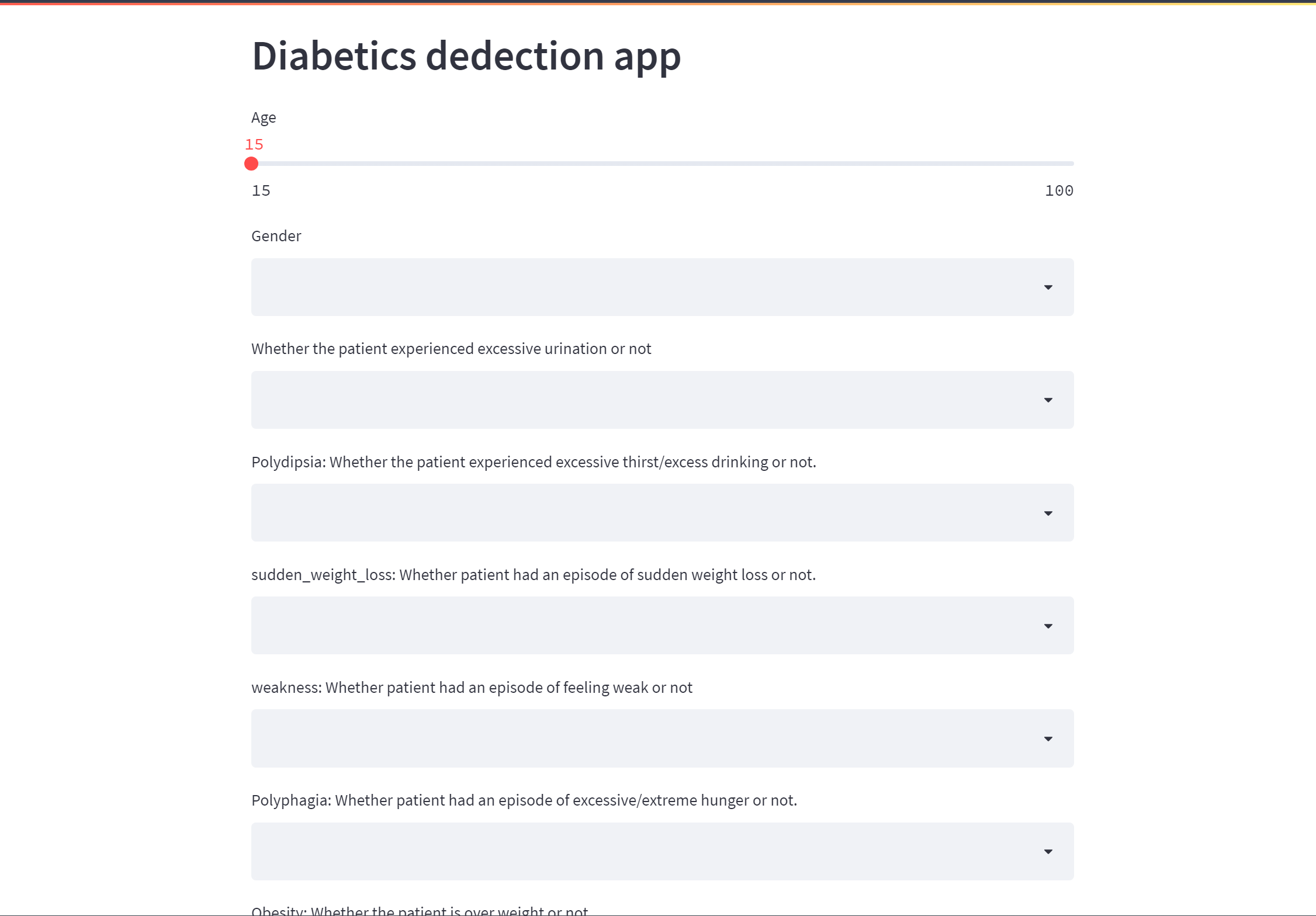Expand the Polyphagia select box
The height and width of the screenshot is (916, 1316).
pos(643,851)
